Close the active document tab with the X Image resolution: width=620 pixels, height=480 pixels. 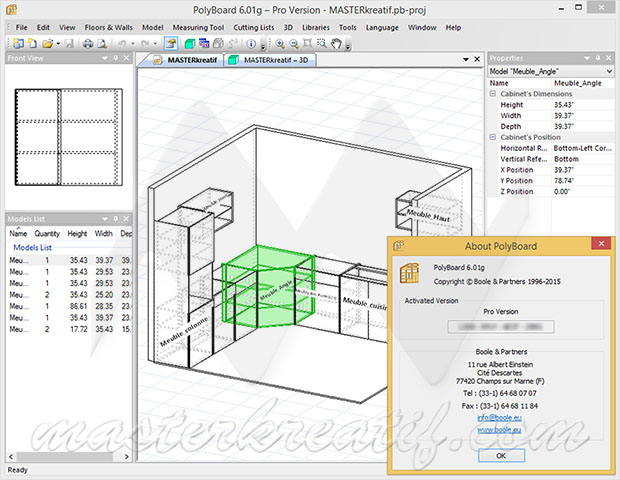[477, 59]
